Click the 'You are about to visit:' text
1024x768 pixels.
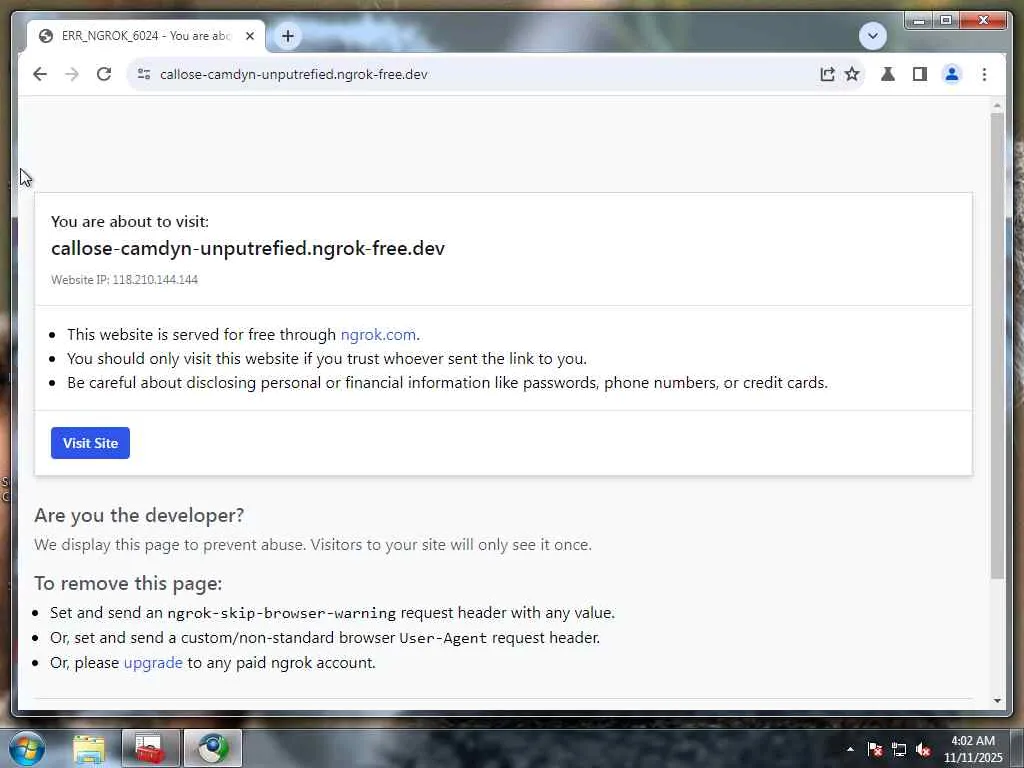130,221
